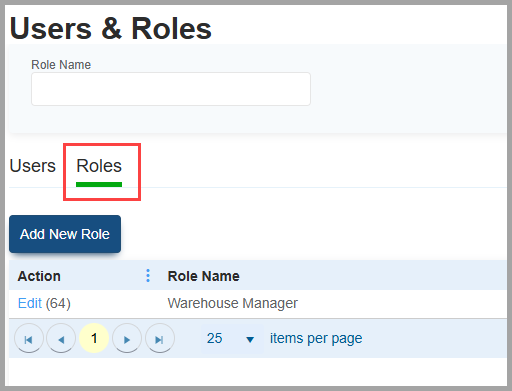Switch to the Users tab
Image resolution: width=512 pixels, height=391 pixels.
(x=33, y=166)
